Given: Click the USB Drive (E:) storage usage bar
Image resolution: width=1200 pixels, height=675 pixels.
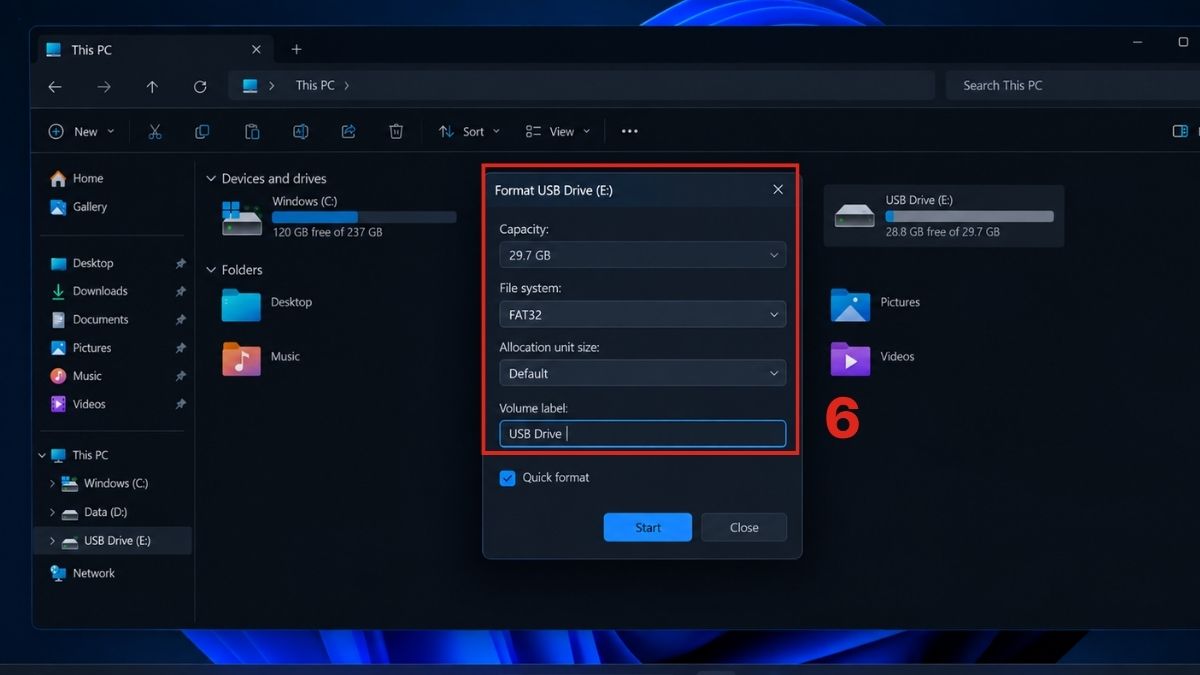Looking at the screenshot, I should coord(969,216).
